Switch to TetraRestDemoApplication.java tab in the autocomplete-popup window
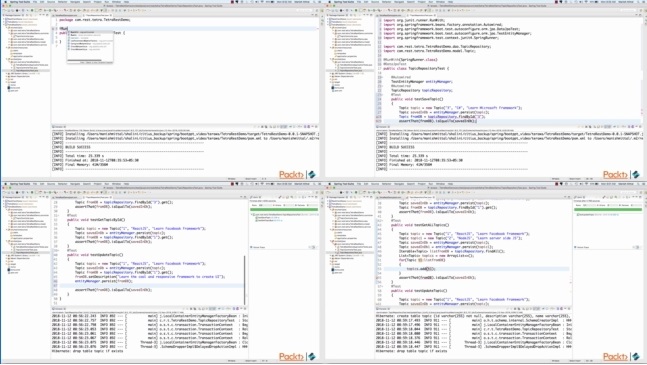The image size is (647, 365). 67,15
